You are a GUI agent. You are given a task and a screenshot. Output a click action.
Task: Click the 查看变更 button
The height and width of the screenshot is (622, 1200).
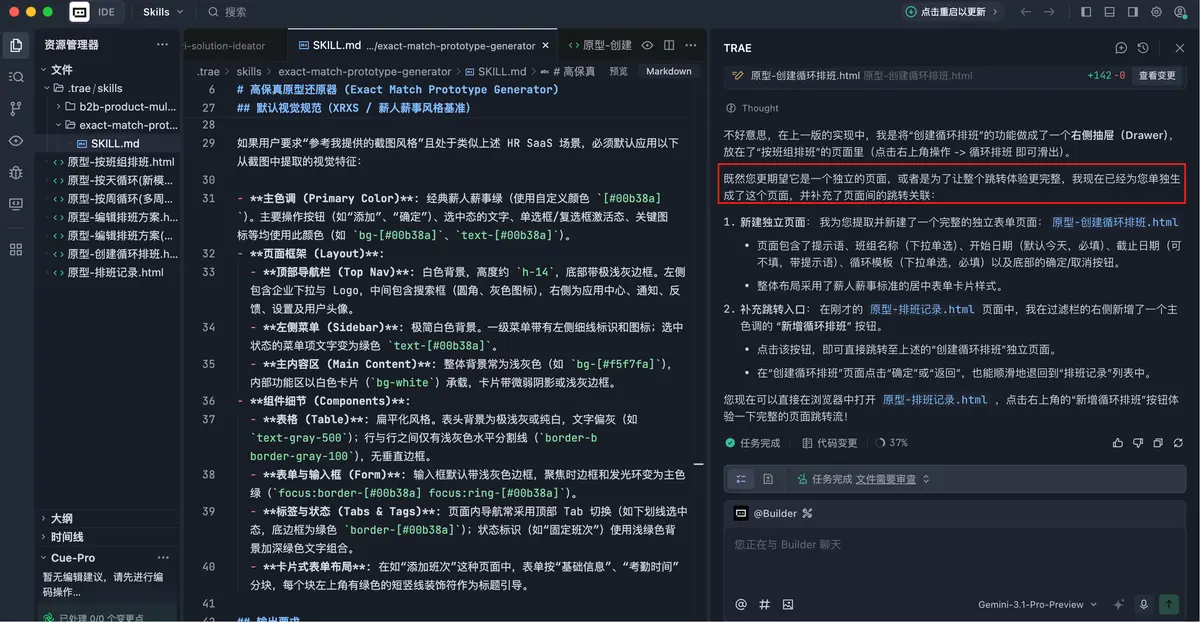[1157, 75]
